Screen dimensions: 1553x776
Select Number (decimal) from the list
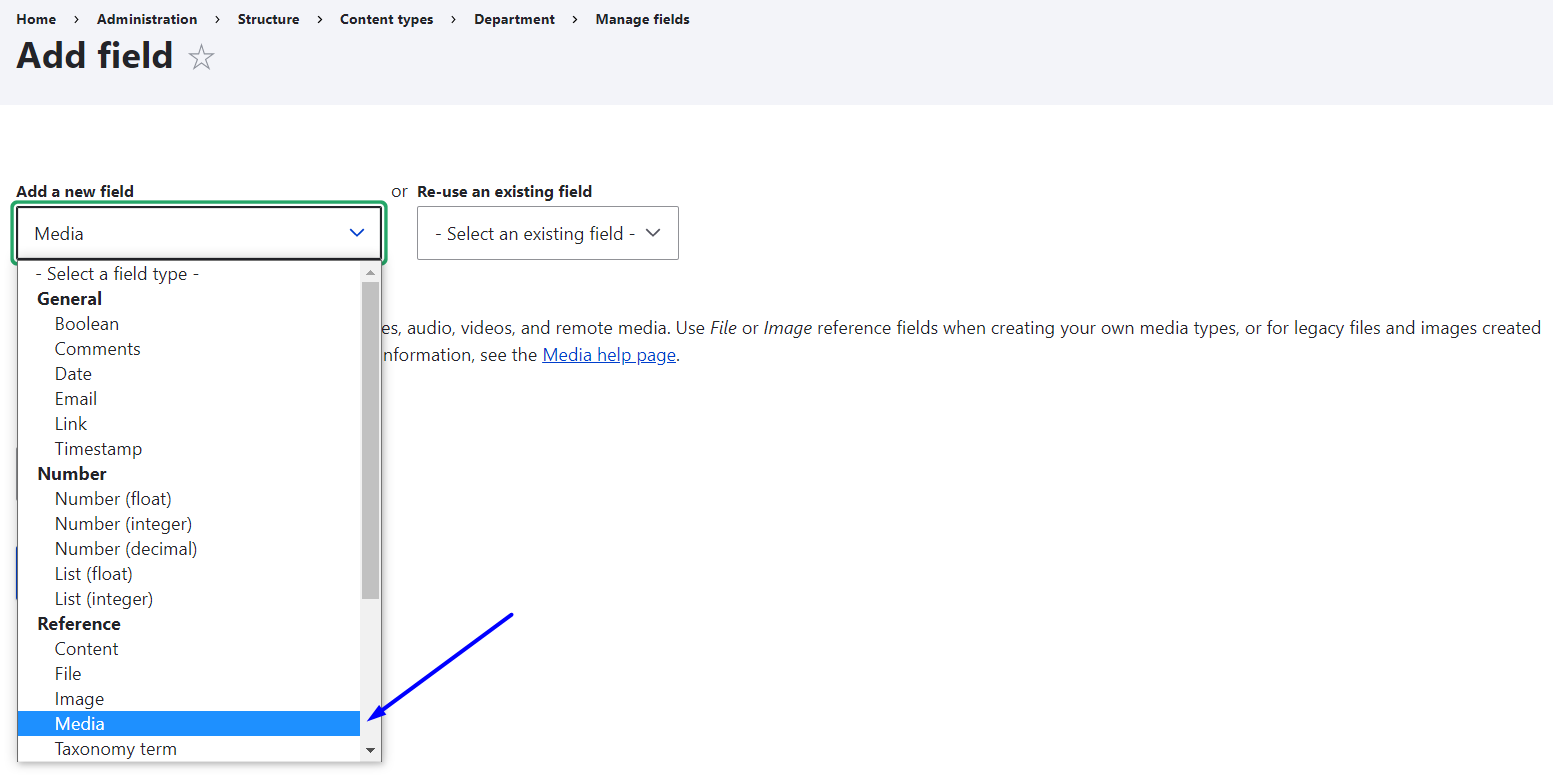point(125,548)
